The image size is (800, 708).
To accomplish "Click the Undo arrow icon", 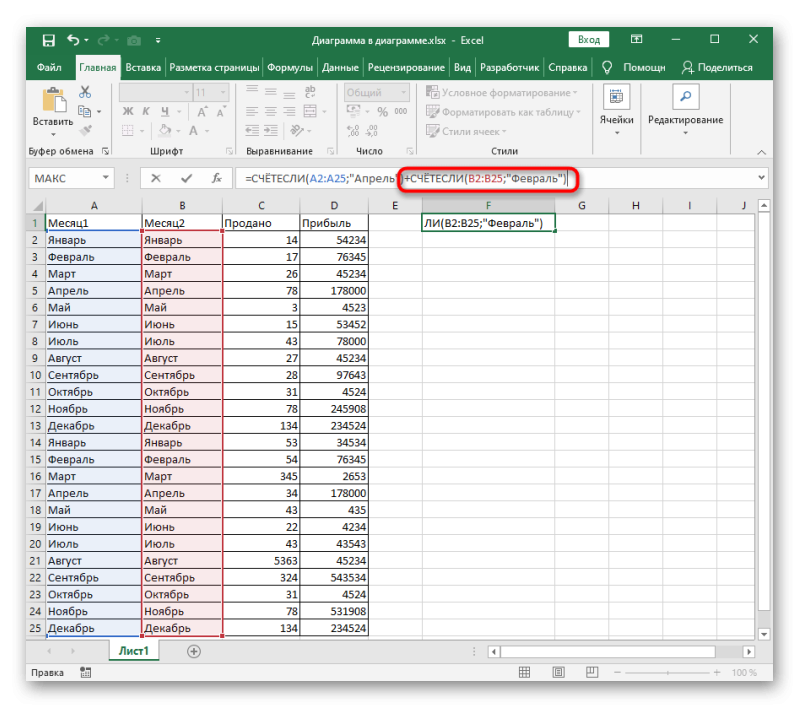I will [73, 40].
